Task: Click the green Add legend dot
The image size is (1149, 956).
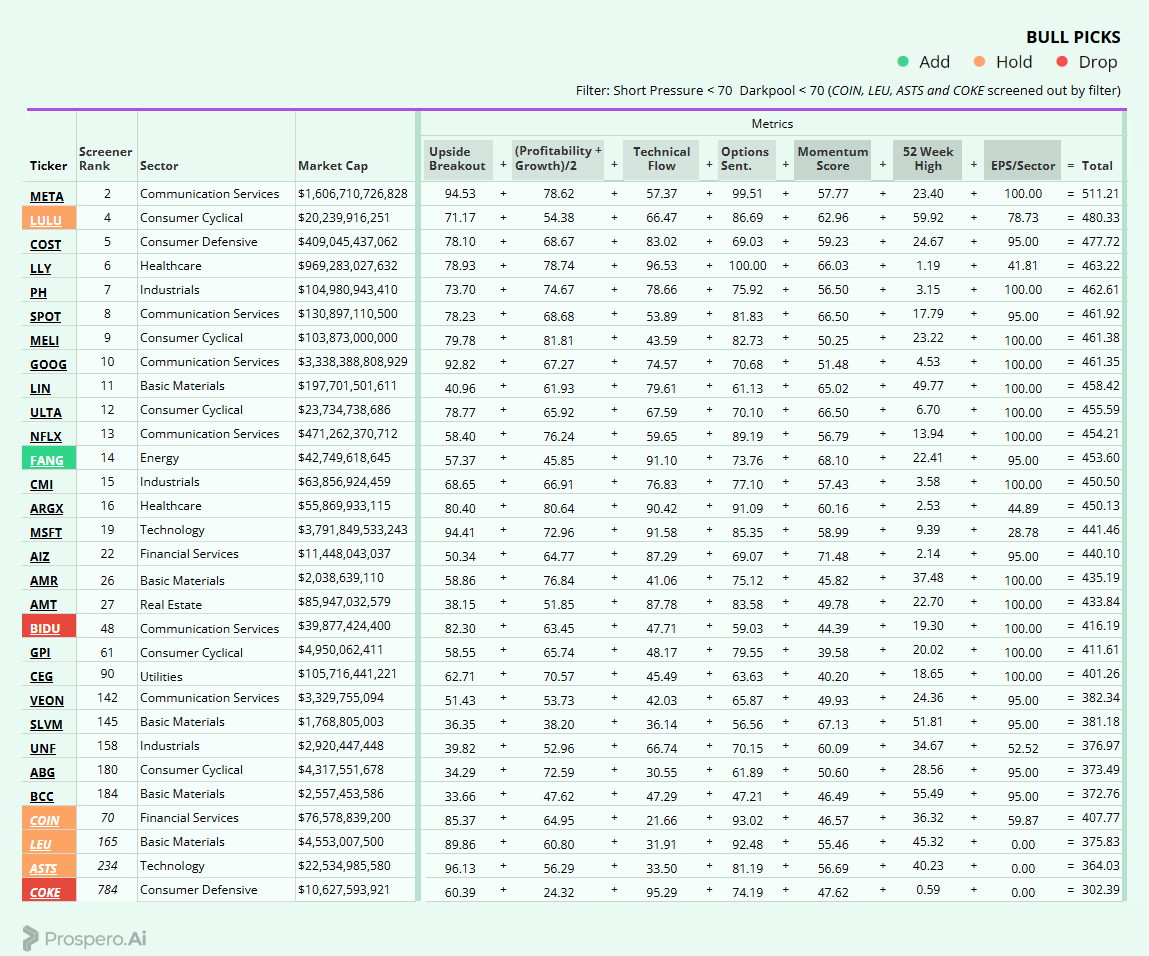Action: (903, 62)
